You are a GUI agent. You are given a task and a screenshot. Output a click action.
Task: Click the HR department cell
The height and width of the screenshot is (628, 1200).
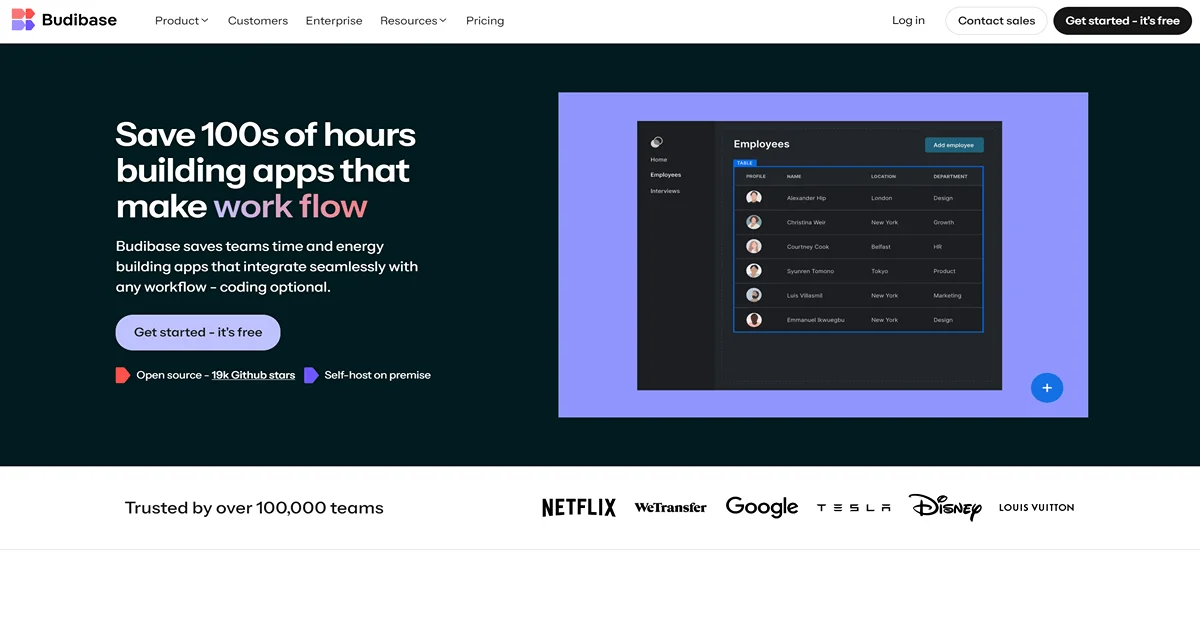(938, 247)
